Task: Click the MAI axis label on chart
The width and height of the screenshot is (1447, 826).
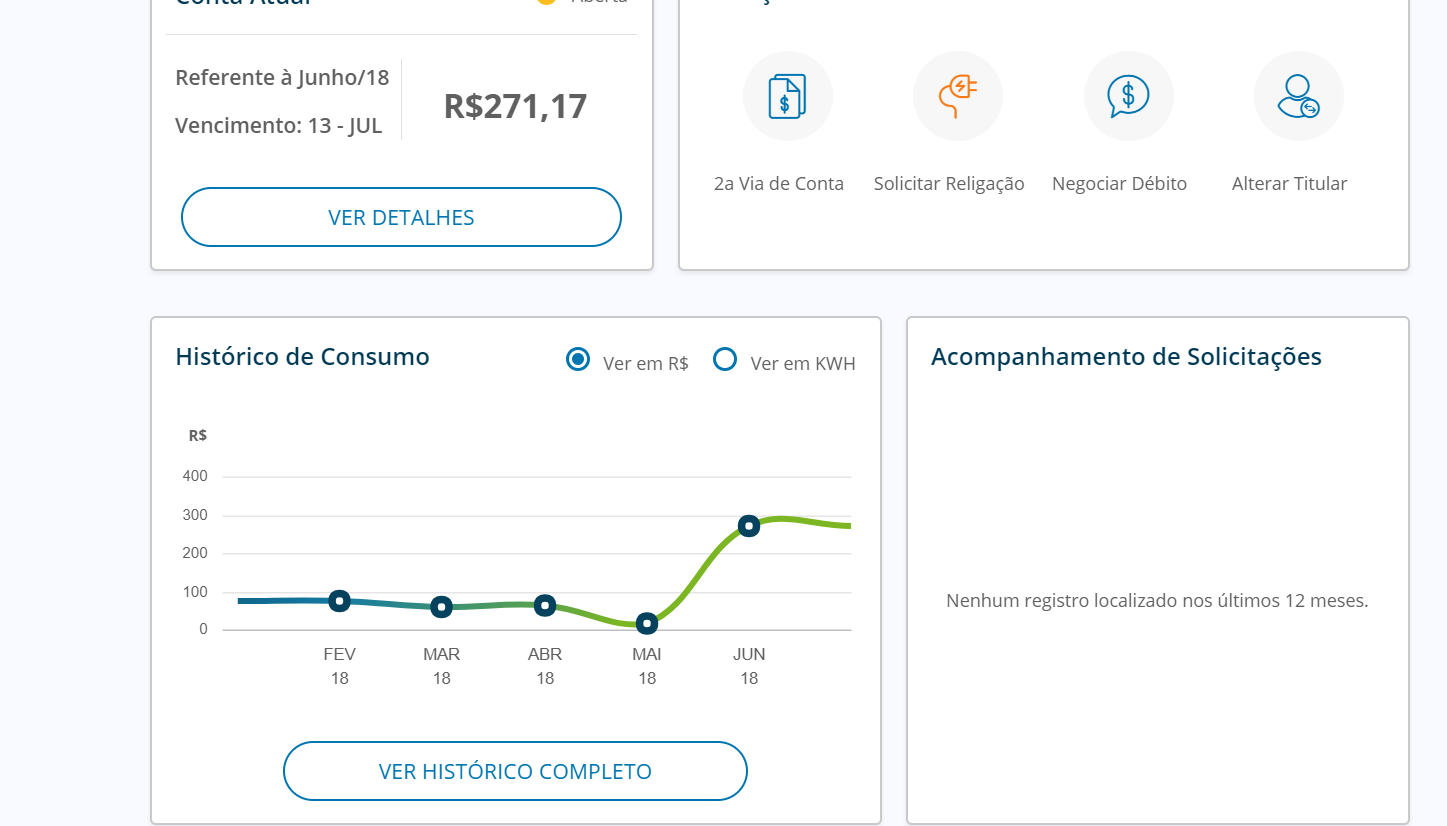Action: click(x=647, y=655)
